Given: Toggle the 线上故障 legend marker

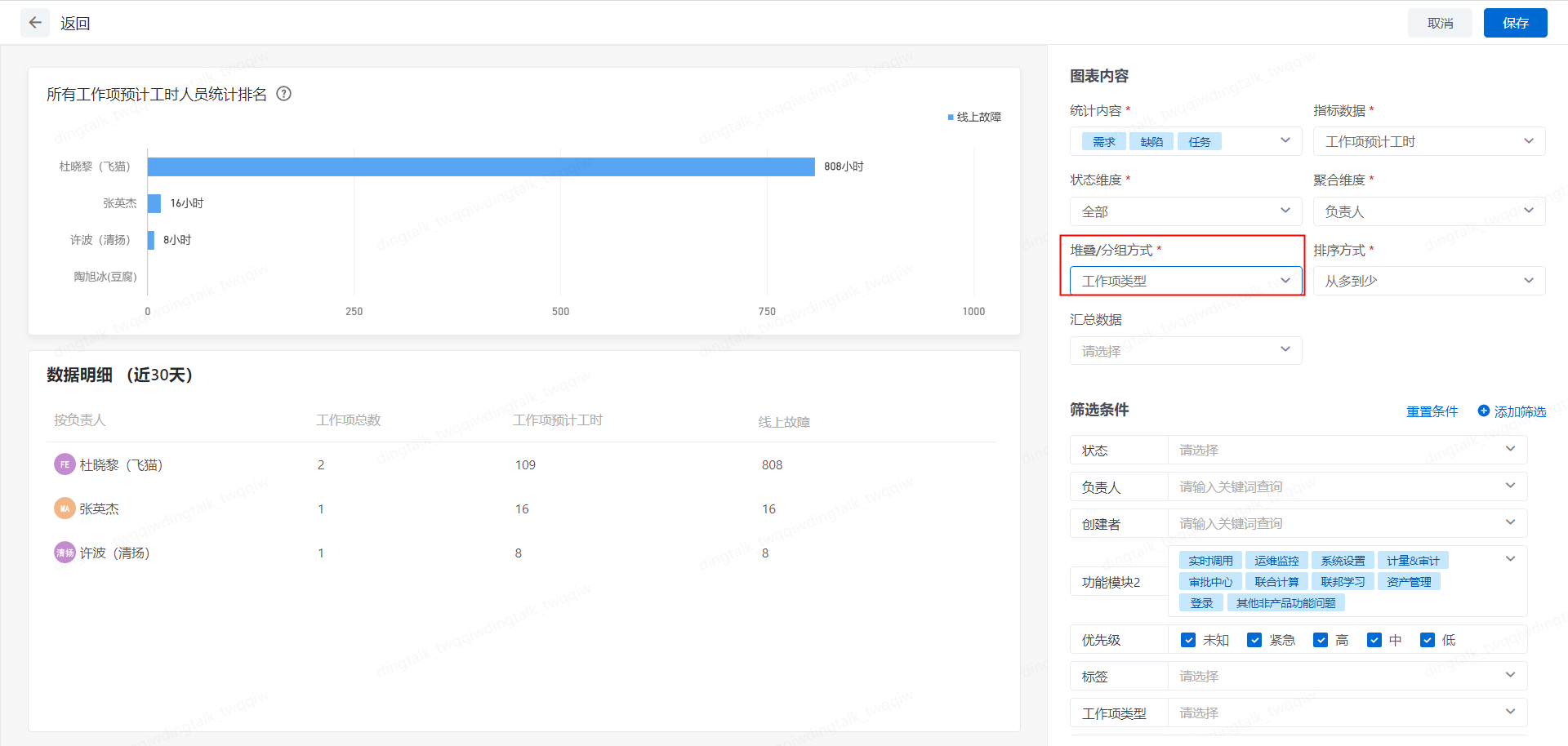Looking at the screenshot, I should pos(951,118).
